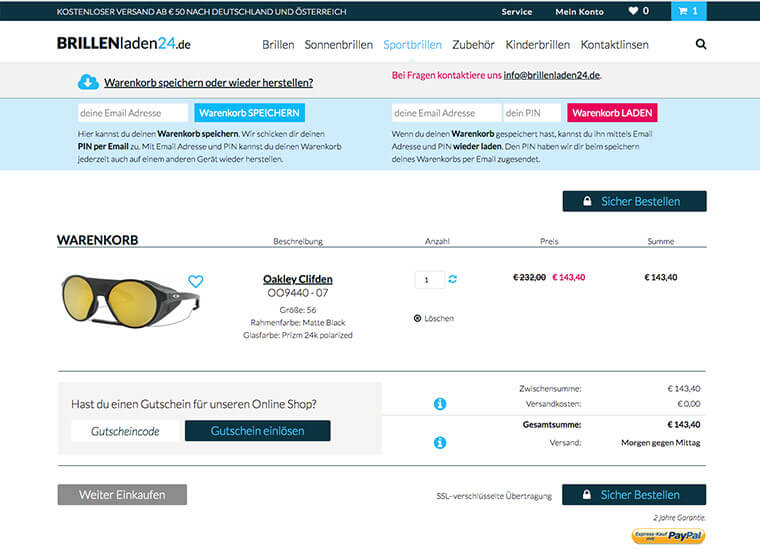The image size is (760, 550).
Task: Click the BRILLENladen24.de logo
Action: [124, 44]
